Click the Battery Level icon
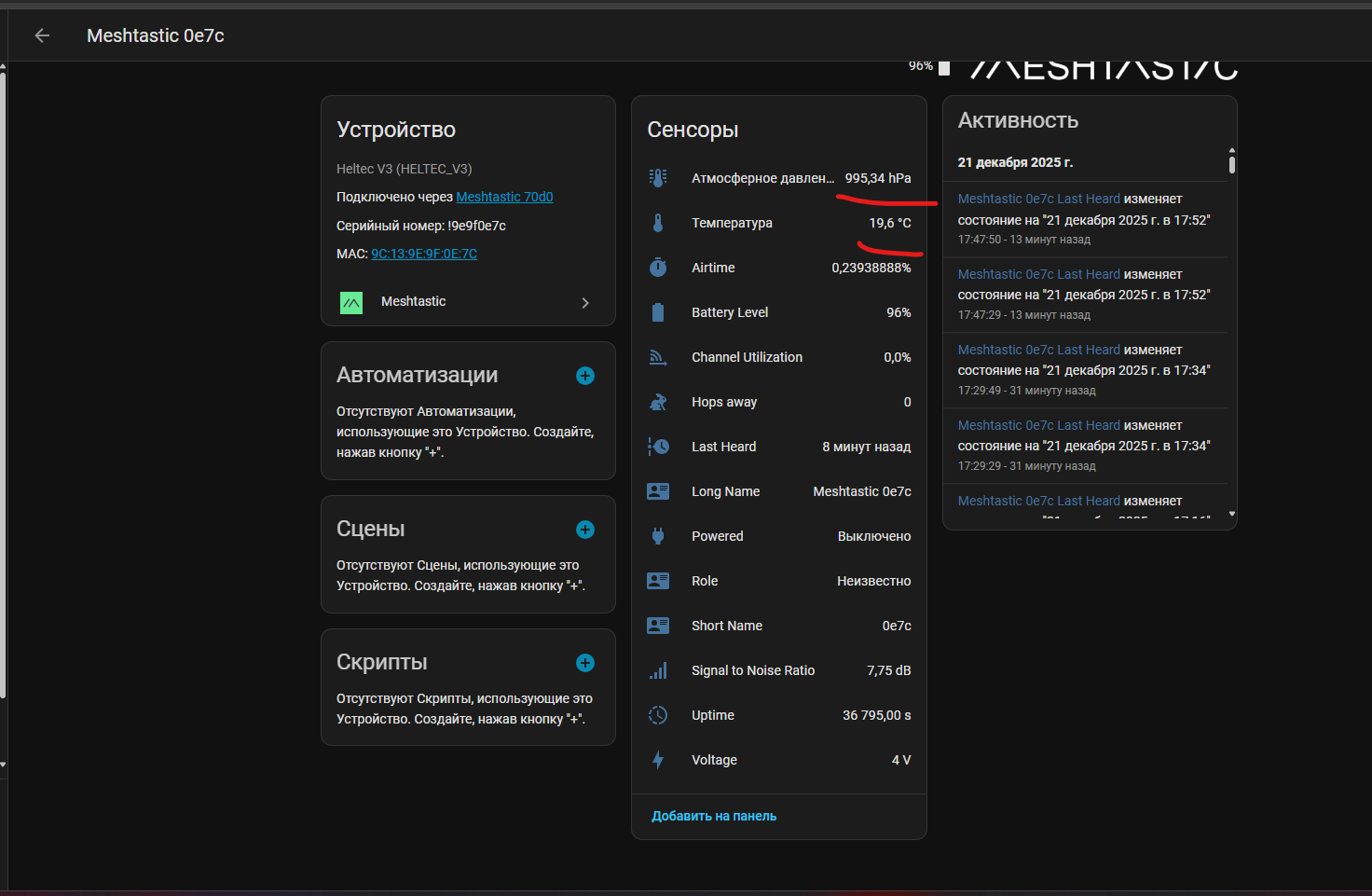Viewport: 1372px width, 896px height. [x=658, y=312]
